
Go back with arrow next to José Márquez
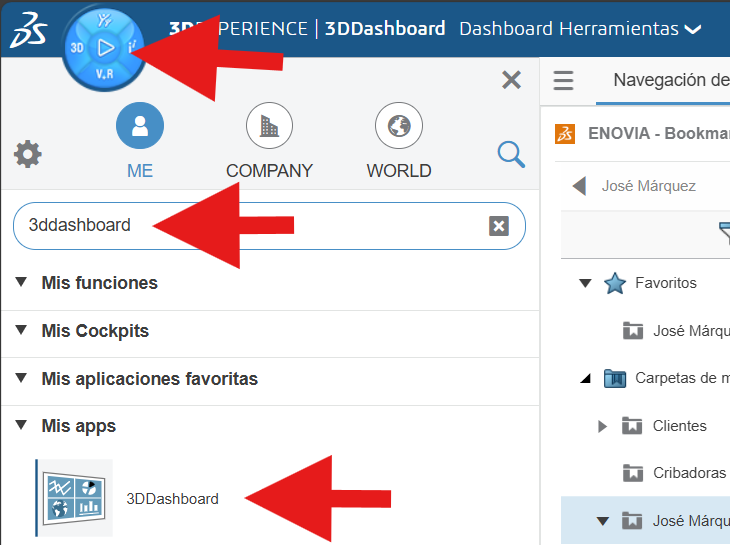[x=579, y=186]
